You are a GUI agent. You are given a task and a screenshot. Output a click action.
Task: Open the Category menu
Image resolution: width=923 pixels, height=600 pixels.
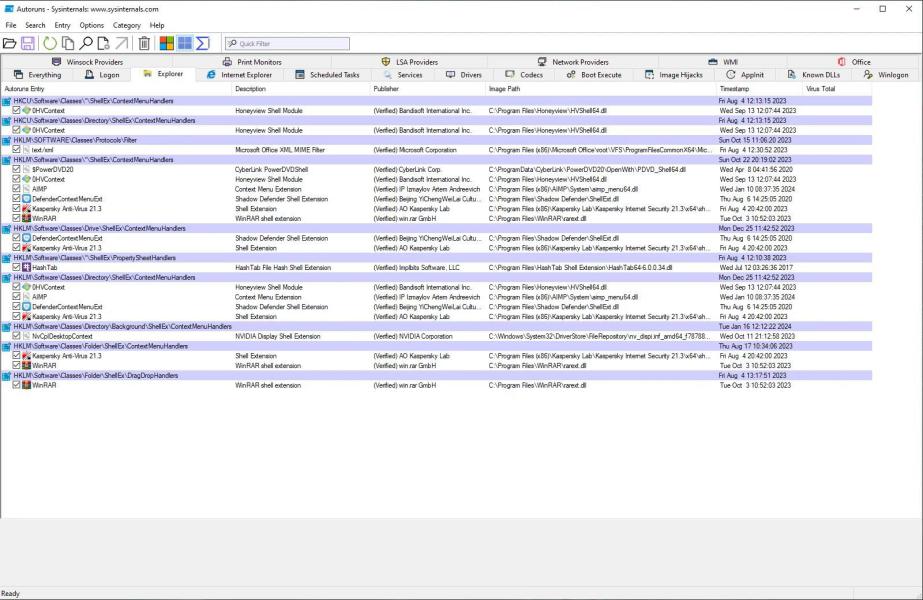click(127, 25)
